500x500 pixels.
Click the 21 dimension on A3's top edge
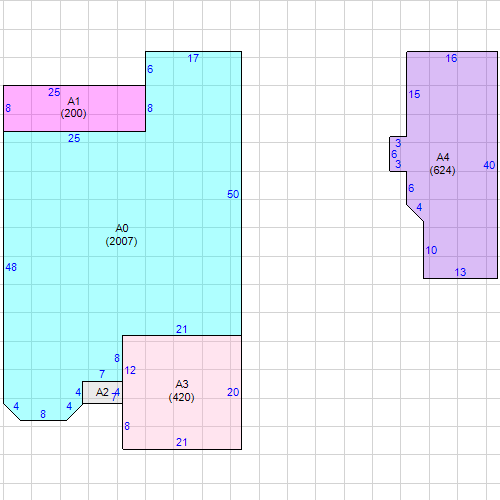(182, 329)
